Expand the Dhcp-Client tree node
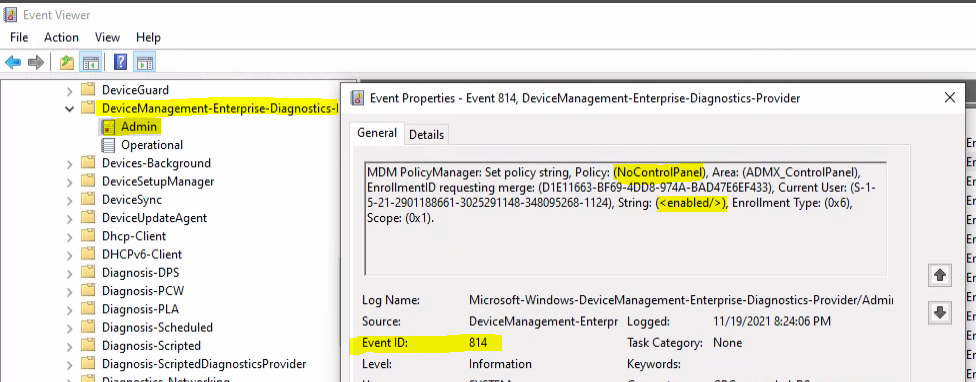976x382 pixels. tap(70, 236)
